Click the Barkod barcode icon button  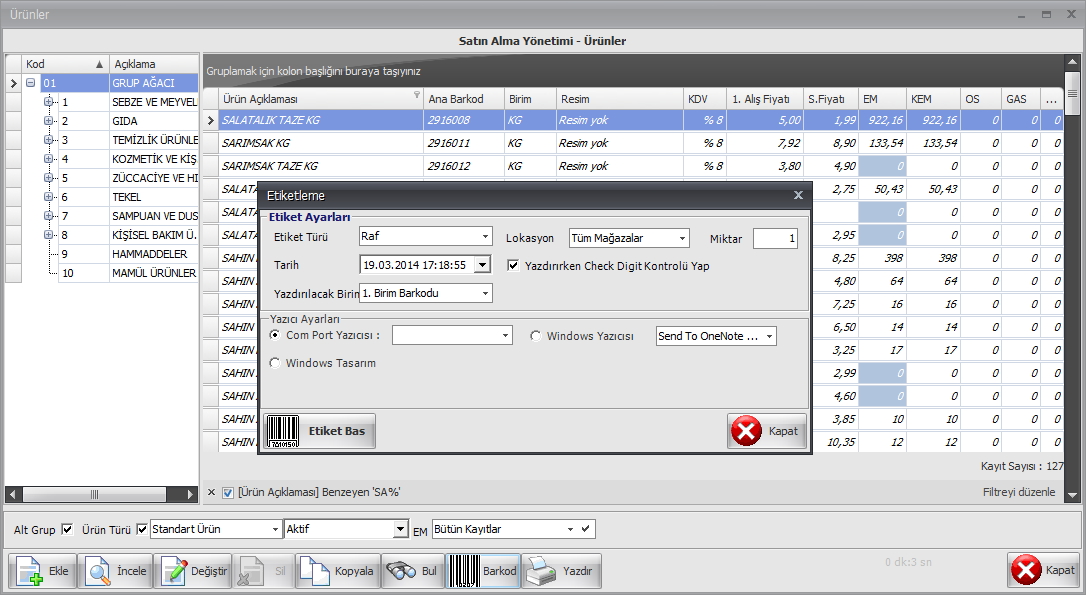482,571
